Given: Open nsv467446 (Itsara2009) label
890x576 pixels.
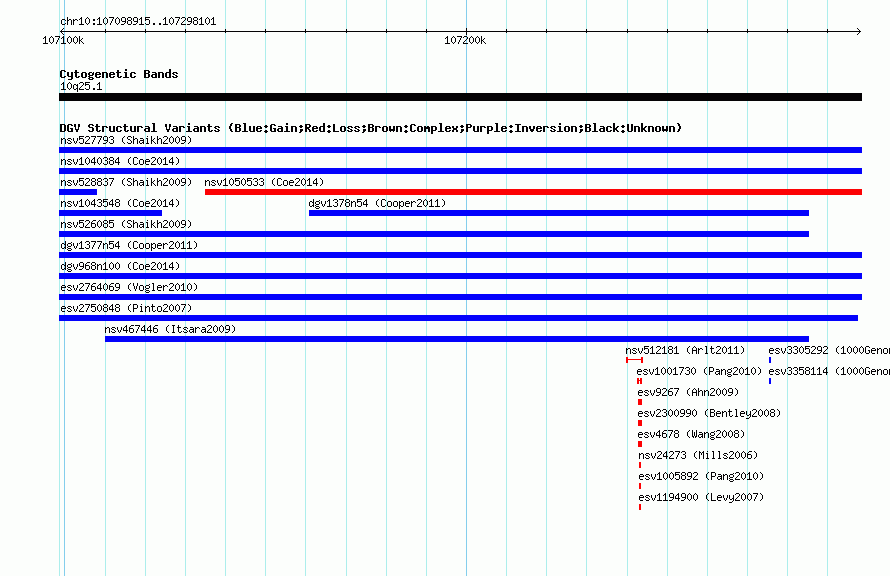Looking at the screenshot, I should [170, 329].
